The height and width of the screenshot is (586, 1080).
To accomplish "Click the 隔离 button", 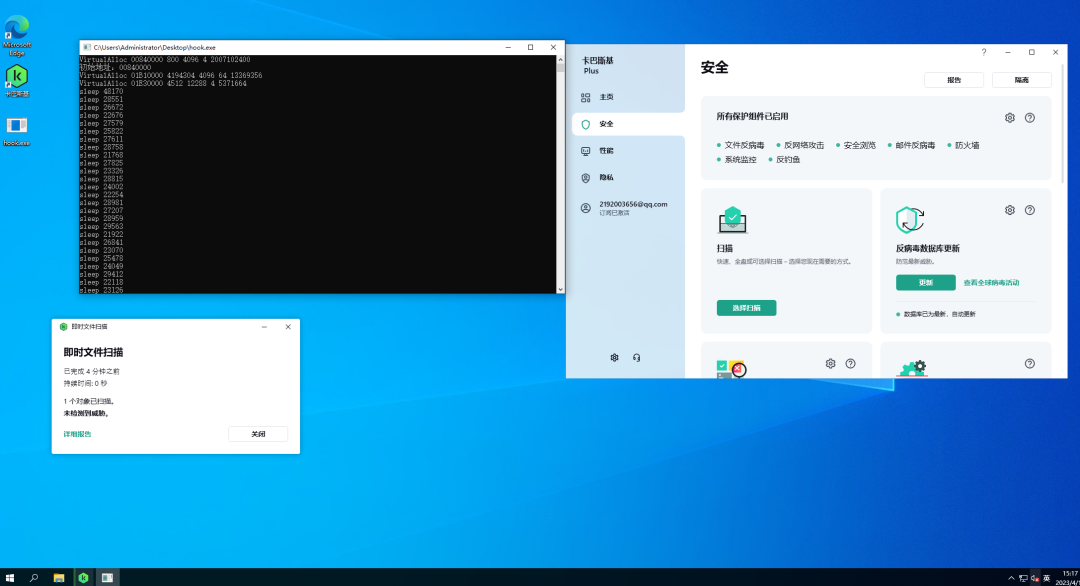I will tap(1021, 80).
